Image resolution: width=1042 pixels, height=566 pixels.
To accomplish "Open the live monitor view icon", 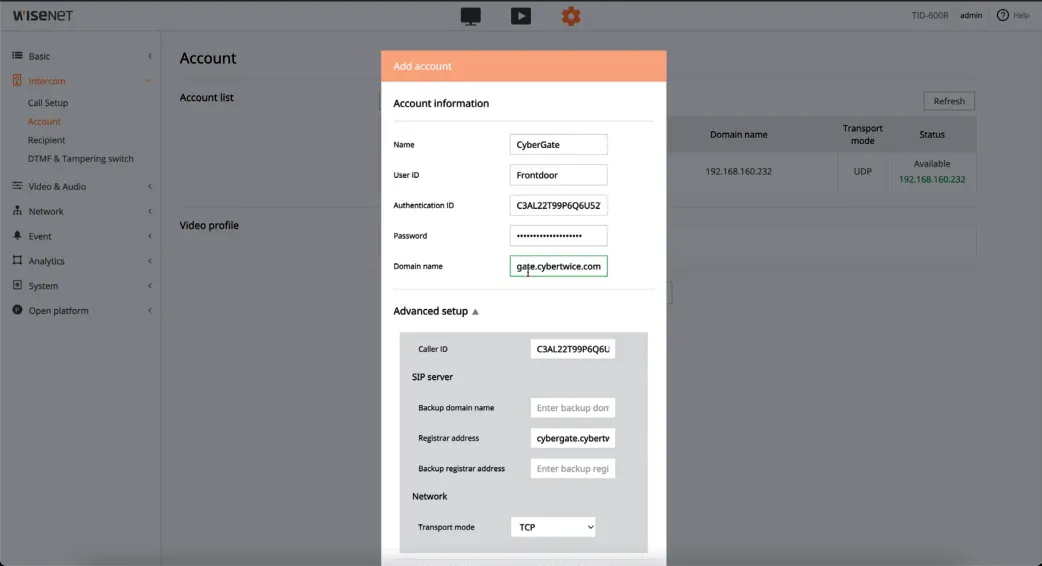I will (x=470, y=16).
